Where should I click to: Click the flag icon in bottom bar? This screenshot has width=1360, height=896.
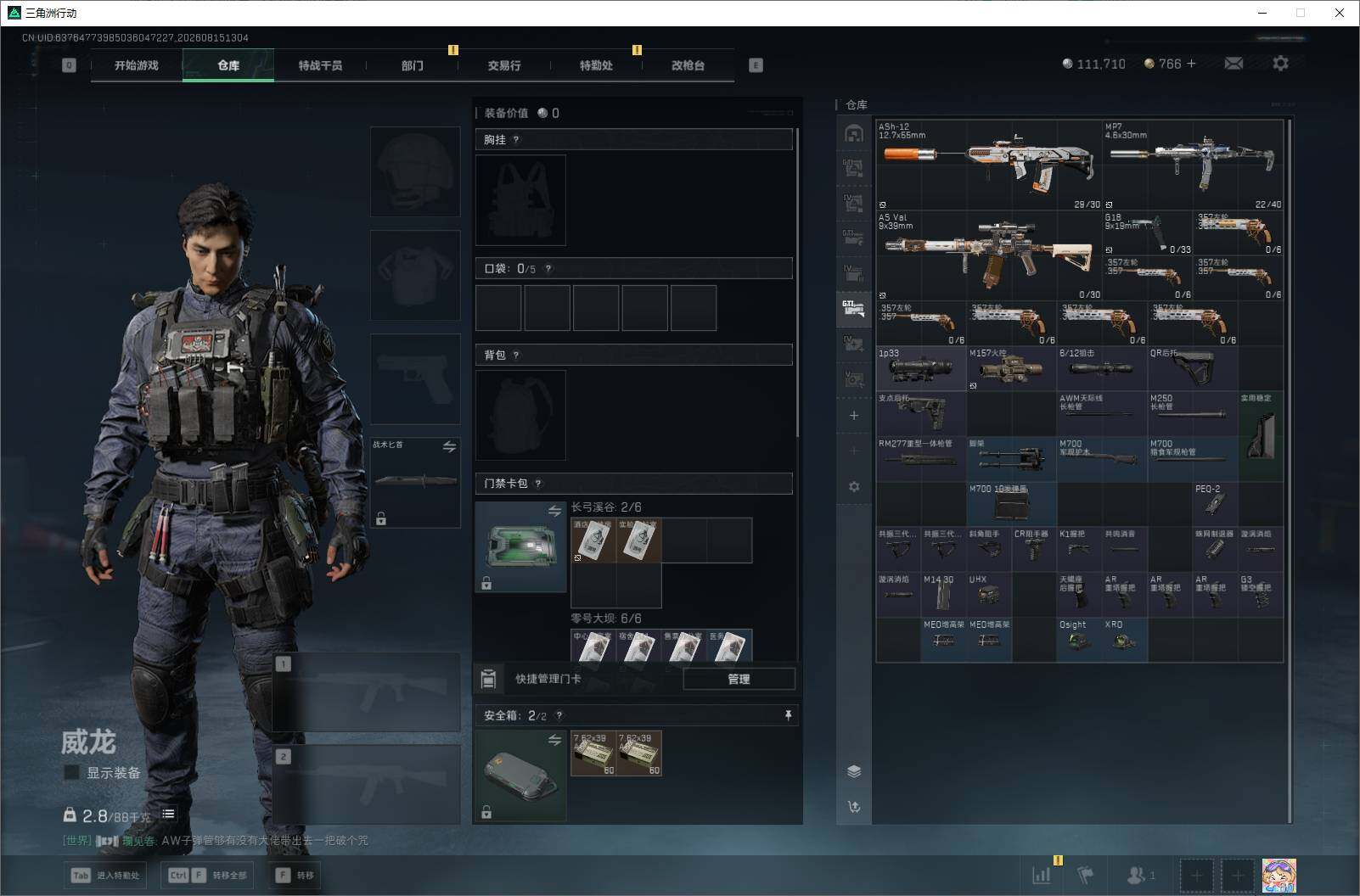pyautogui.click(x=1085, y=875)
